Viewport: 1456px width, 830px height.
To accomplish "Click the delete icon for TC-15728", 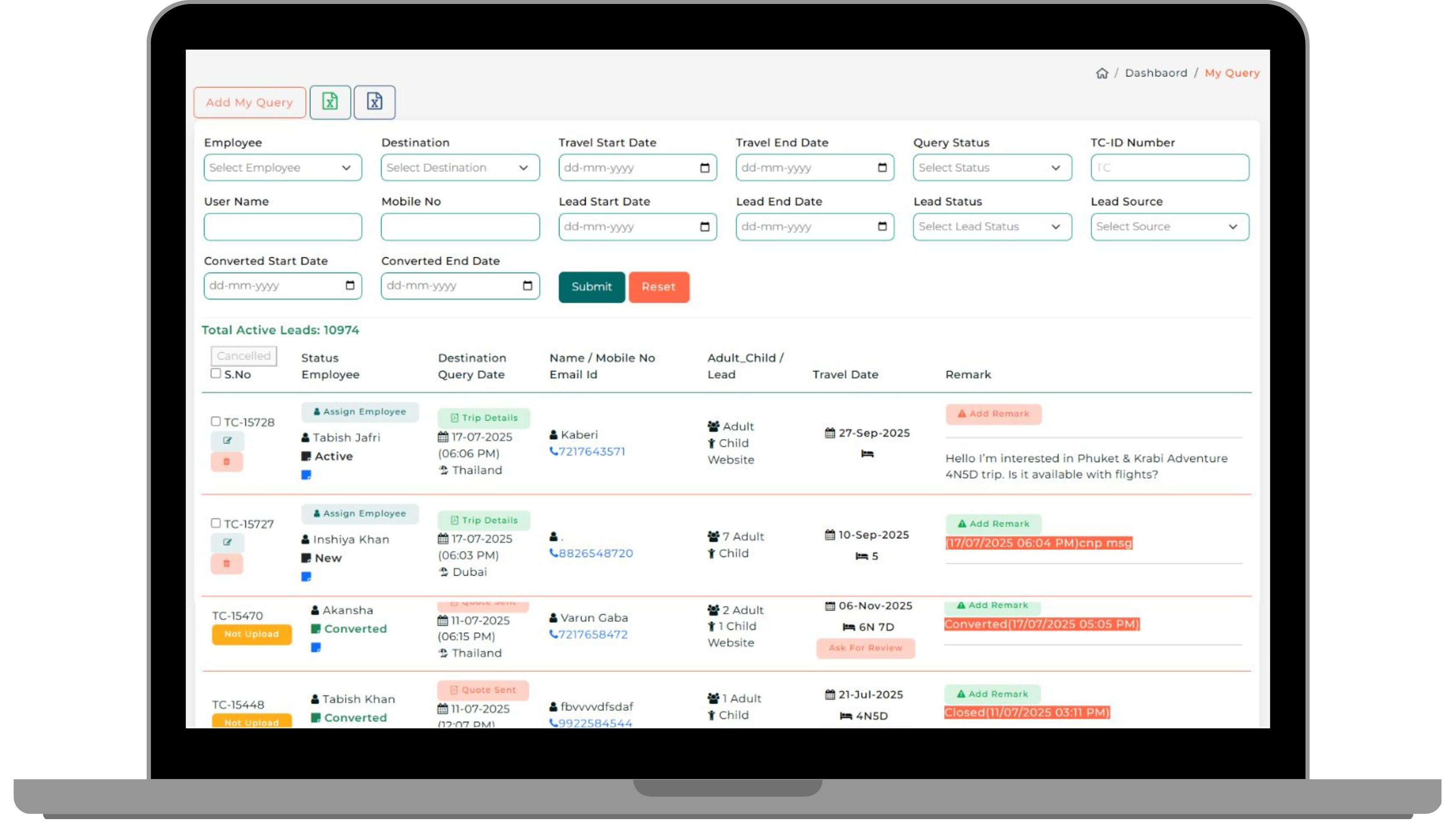I will click(x=227, y=461).
